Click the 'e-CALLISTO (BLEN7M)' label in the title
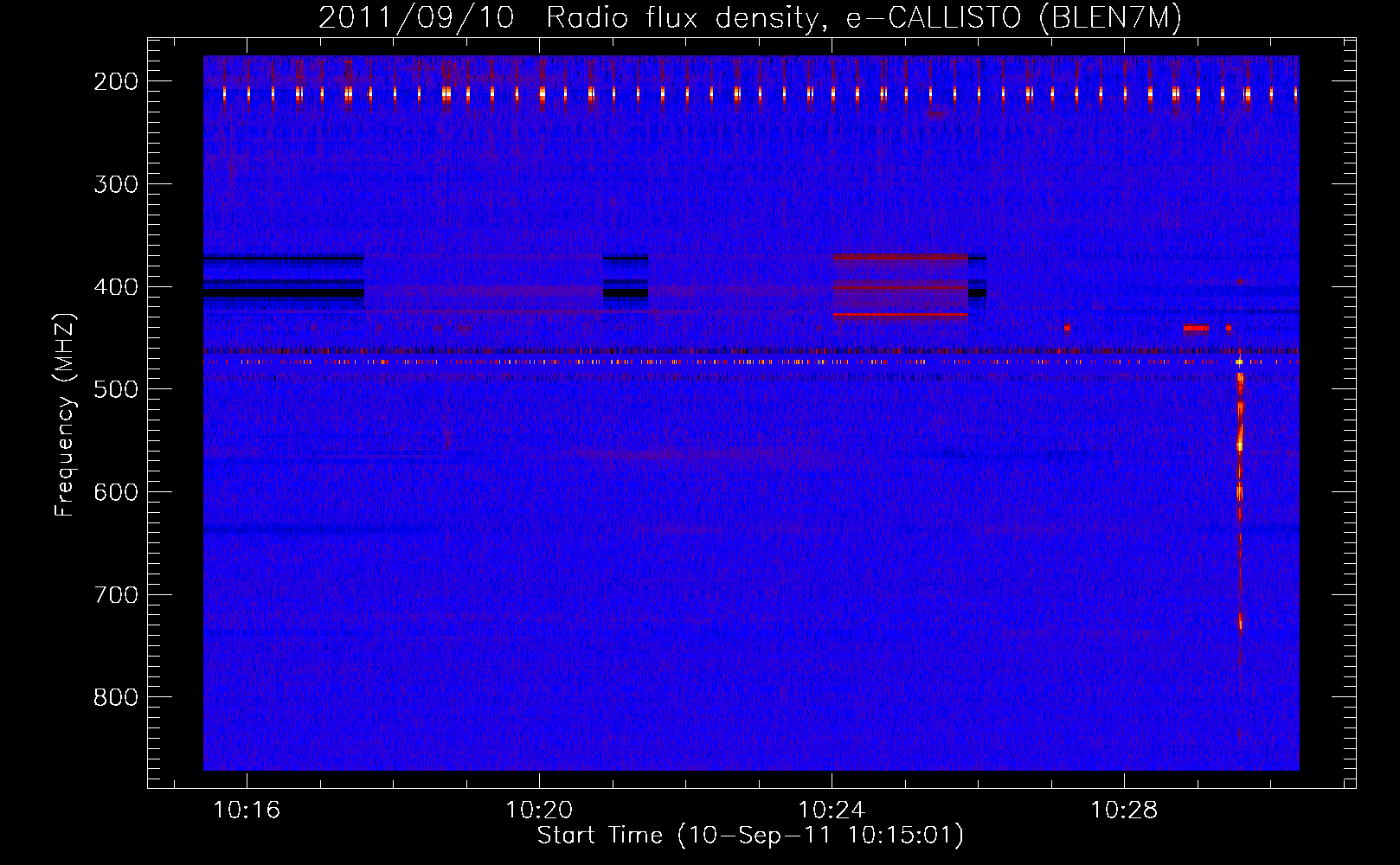 point(1014,18)
